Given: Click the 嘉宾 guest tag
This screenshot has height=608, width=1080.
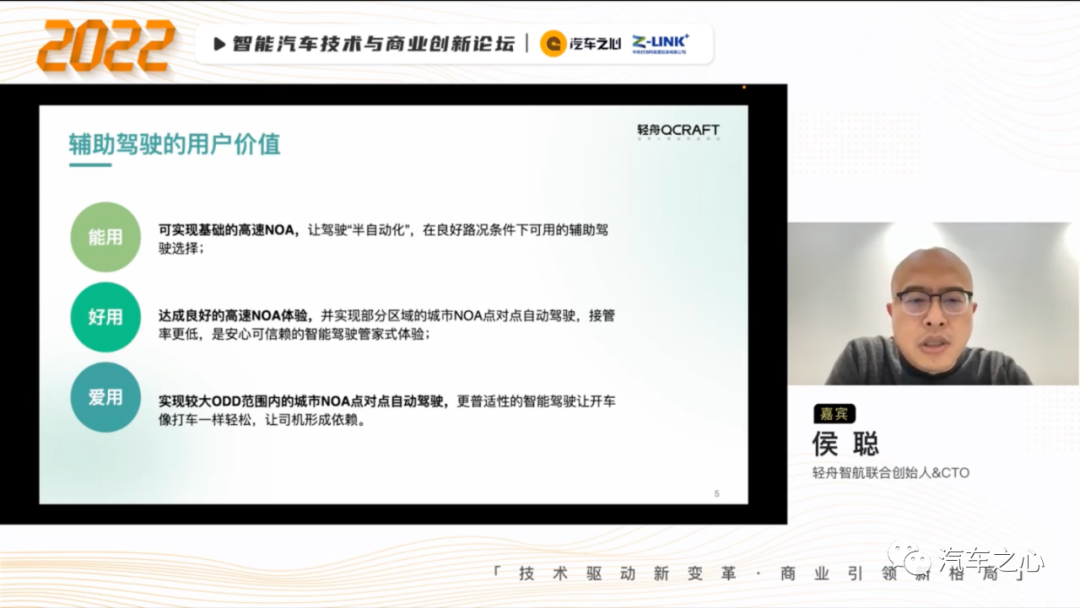Looking at the screenshot, I should point(834,414).
